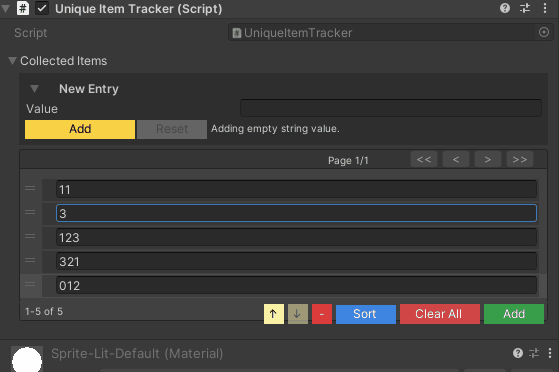Click the yellow Add button in New Entry
Screen dimensions: 559x372
(80, 129)
